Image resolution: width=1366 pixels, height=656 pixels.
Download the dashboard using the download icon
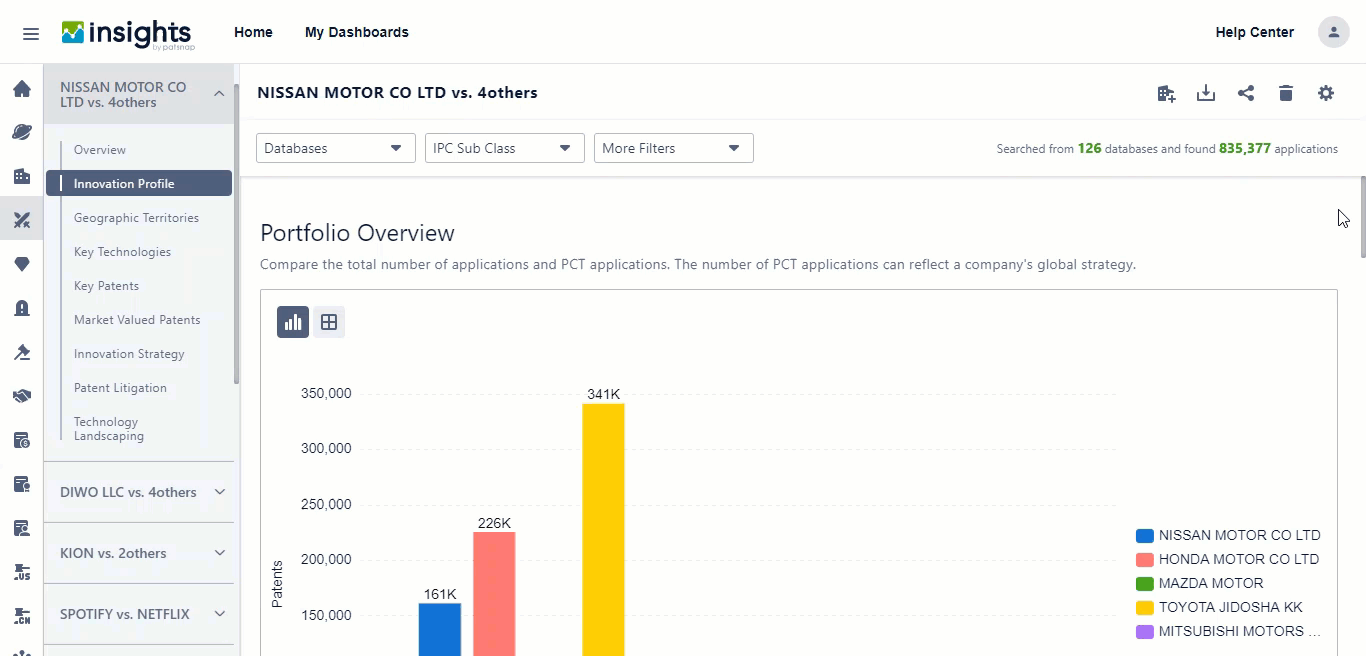(1206, 92)
